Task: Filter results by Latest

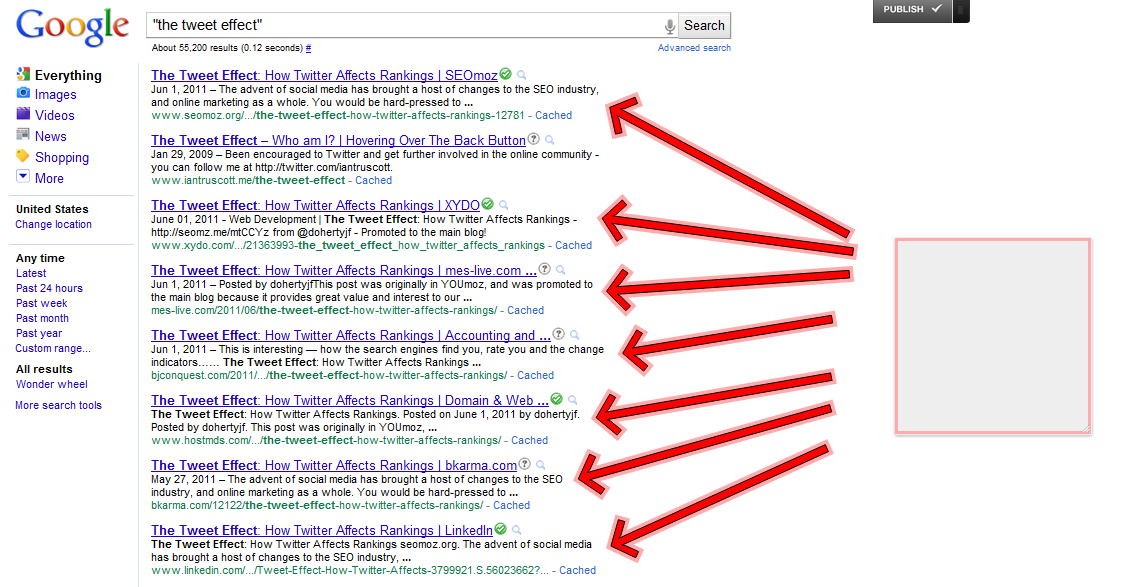Action: (31, 273)
